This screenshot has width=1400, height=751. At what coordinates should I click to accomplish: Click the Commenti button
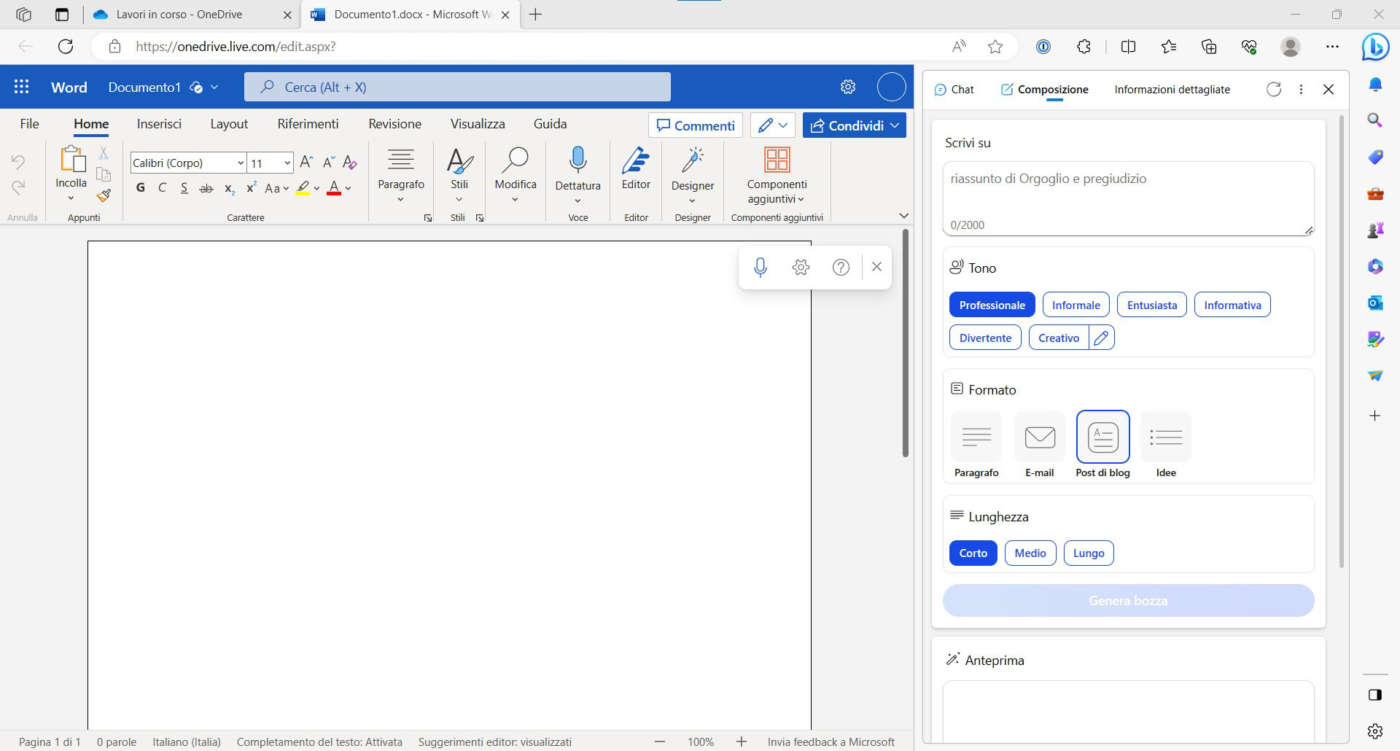coord(695,125)
